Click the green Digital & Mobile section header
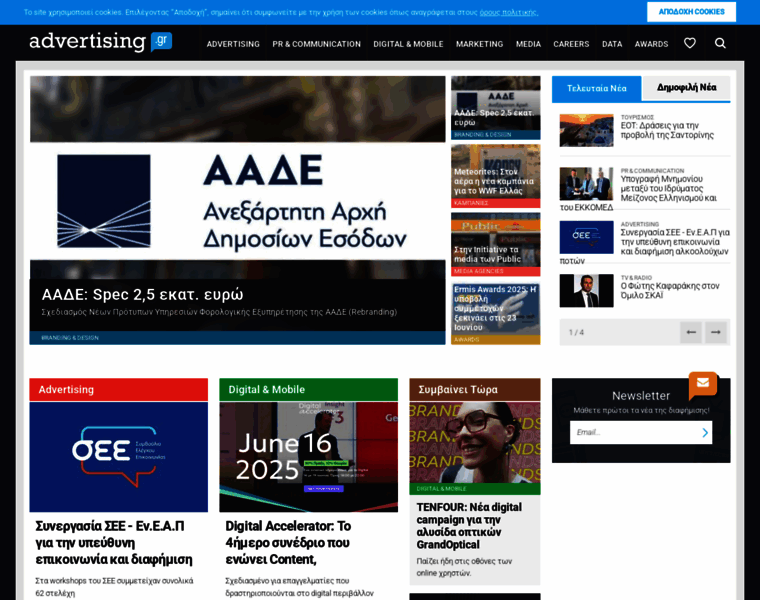The image size is (760, 600). (309, 390)
